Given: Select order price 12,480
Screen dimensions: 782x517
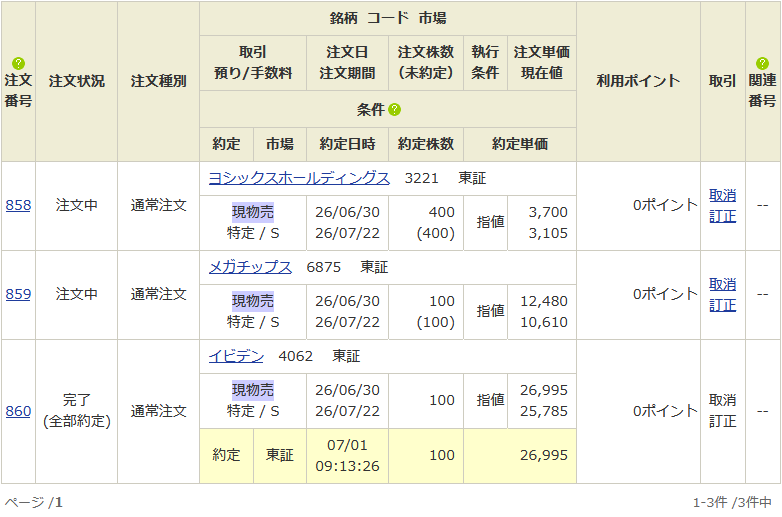Looking at the screenshot, I should pos(544,301).
